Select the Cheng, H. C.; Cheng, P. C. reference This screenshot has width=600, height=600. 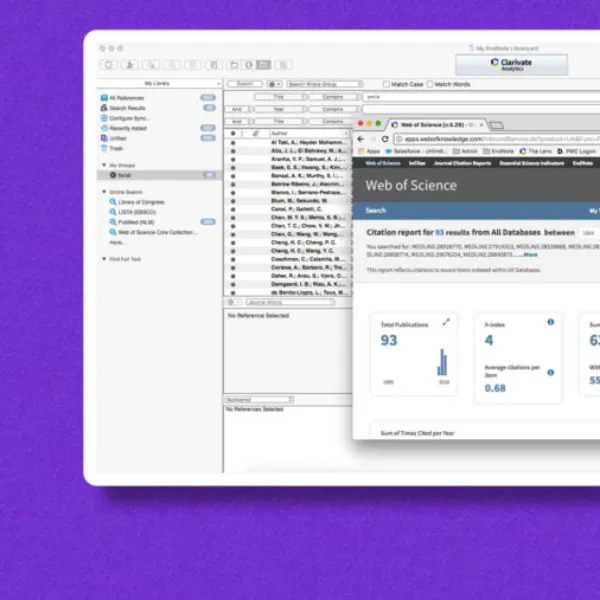(x=287, y=243)
